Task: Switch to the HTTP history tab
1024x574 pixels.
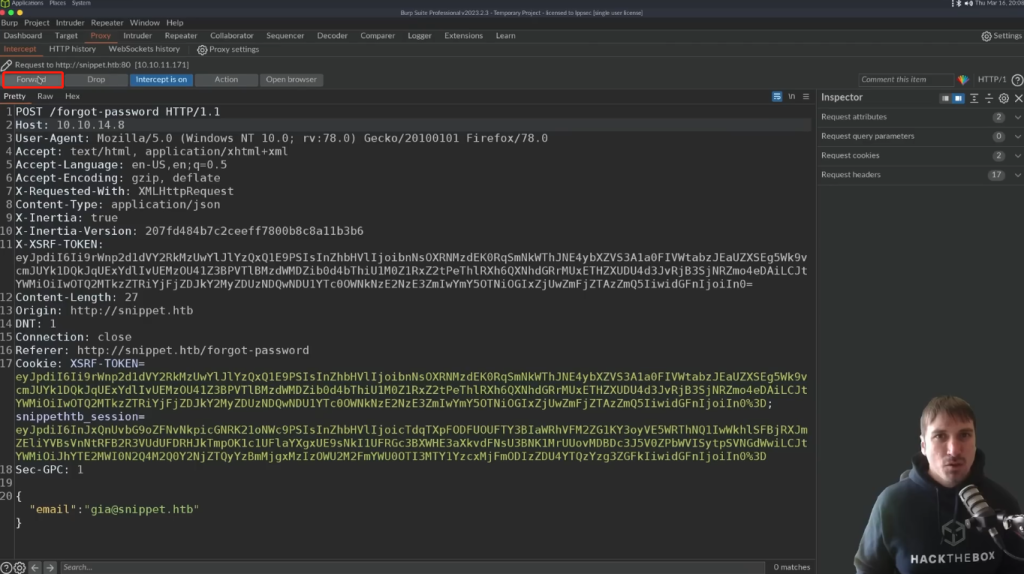Action: (x=73, y=49)
